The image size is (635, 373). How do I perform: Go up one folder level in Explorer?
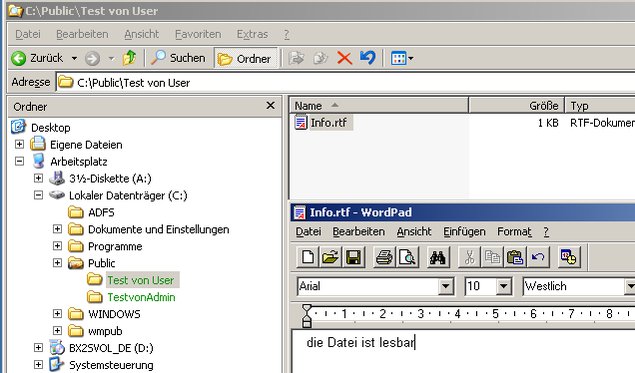[x=130, y=58]
